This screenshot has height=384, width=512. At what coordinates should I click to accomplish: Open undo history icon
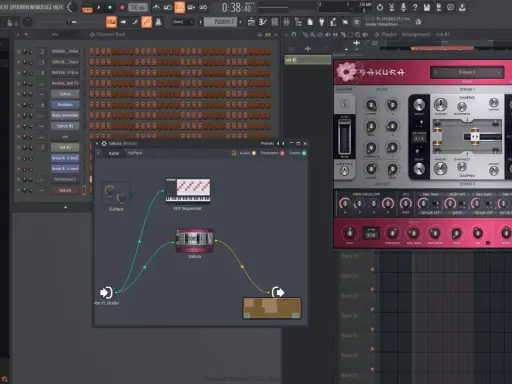(x=380, y=7)
